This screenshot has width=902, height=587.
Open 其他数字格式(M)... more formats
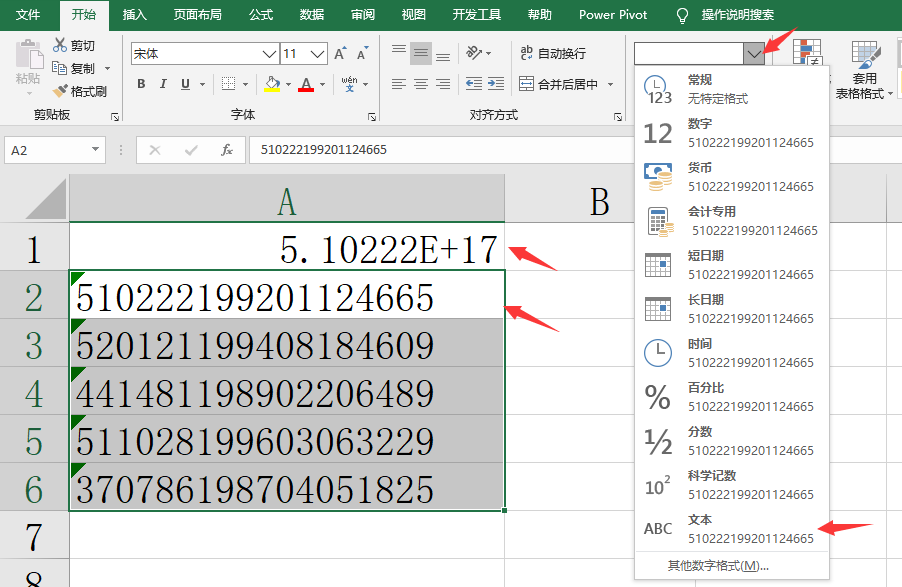click(x=718, y=566)
